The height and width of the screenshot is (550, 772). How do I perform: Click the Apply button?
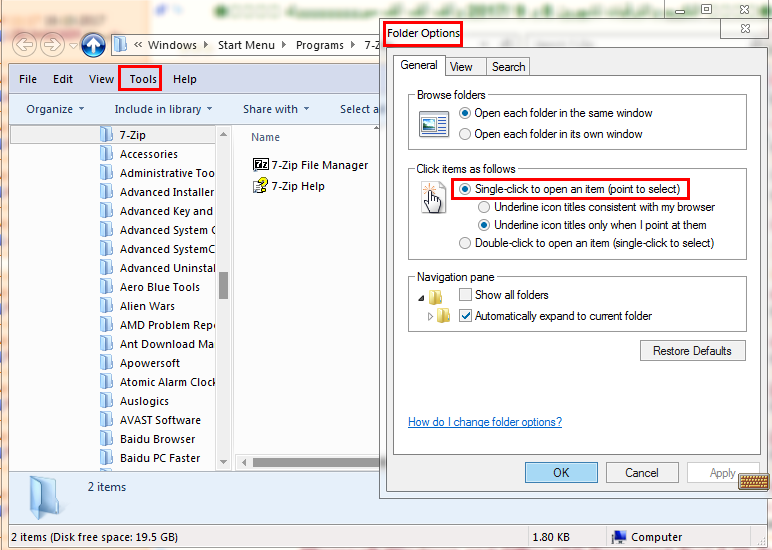pos(723,473)
